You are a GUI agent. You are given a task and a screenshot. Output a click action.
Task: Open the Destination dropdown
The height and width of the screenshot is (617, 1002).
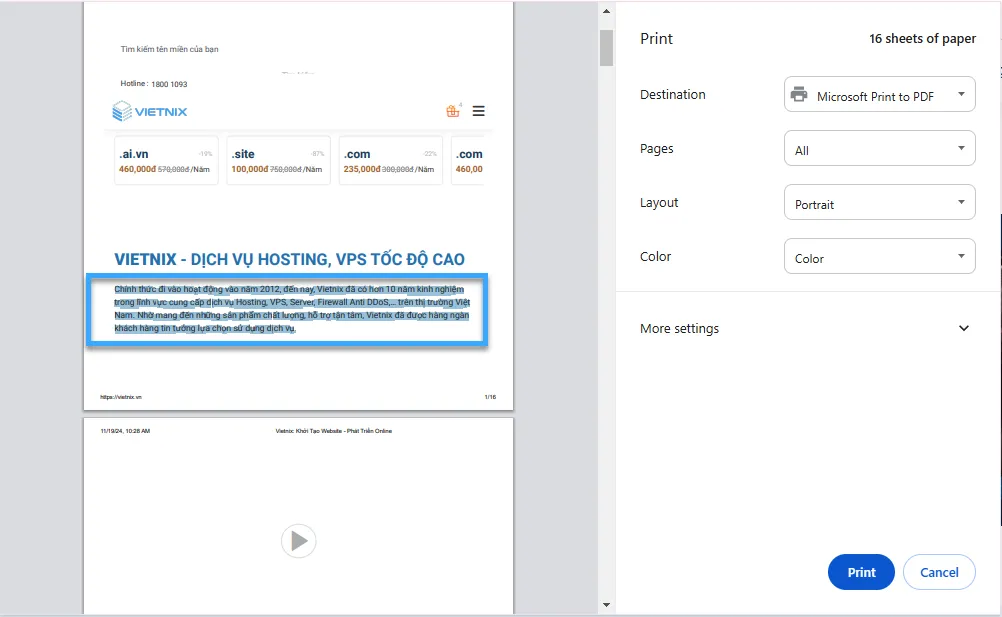coord(879,95)
